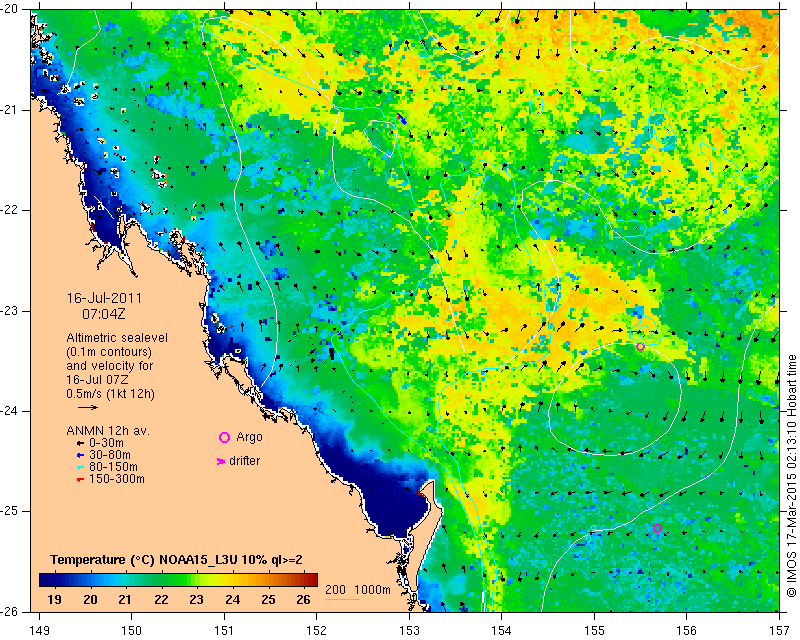Click the 155 longitude axis label
800x640 pixels.
(x=594, y=631)
